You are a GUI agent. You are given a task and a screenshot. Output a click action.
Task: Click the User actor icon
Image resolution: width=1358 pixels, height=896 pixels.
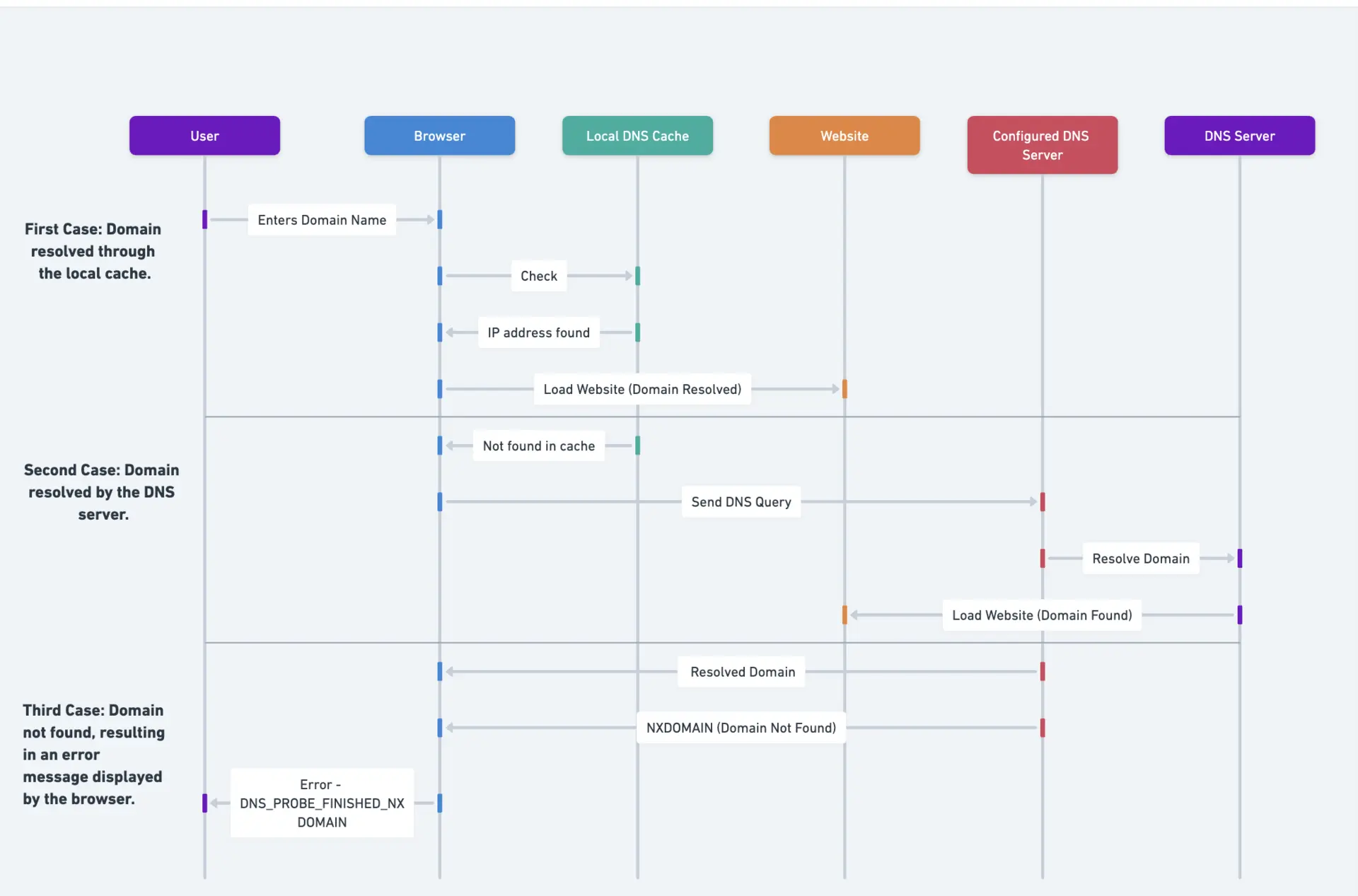[204, 134]
